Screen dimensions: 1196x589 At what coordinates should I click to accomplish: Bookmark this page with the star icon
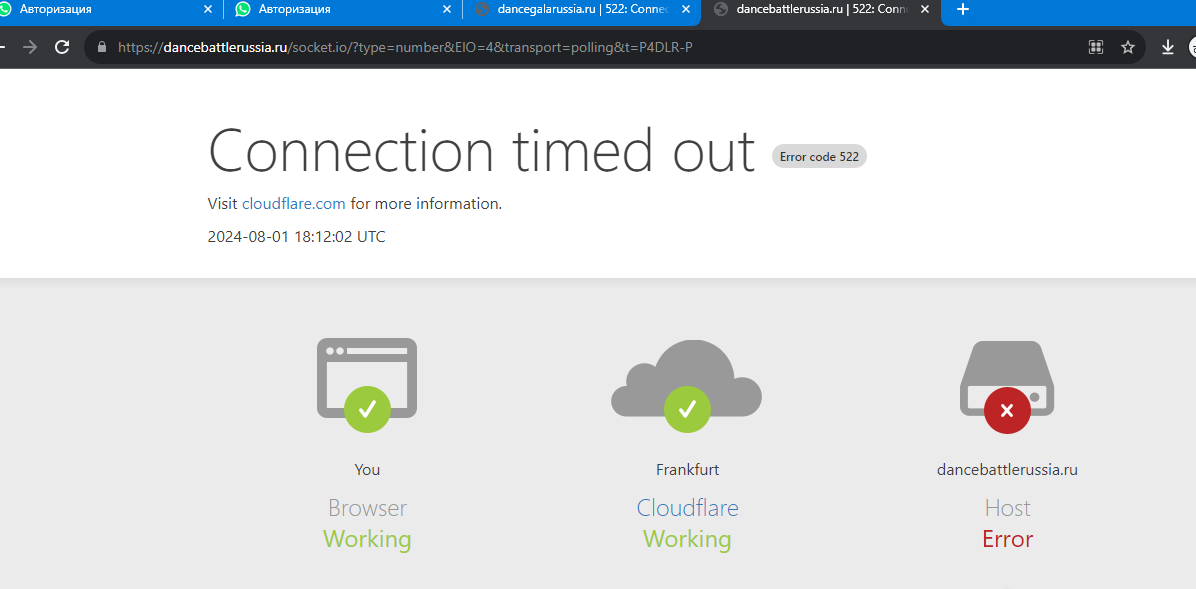[1127, 47]
